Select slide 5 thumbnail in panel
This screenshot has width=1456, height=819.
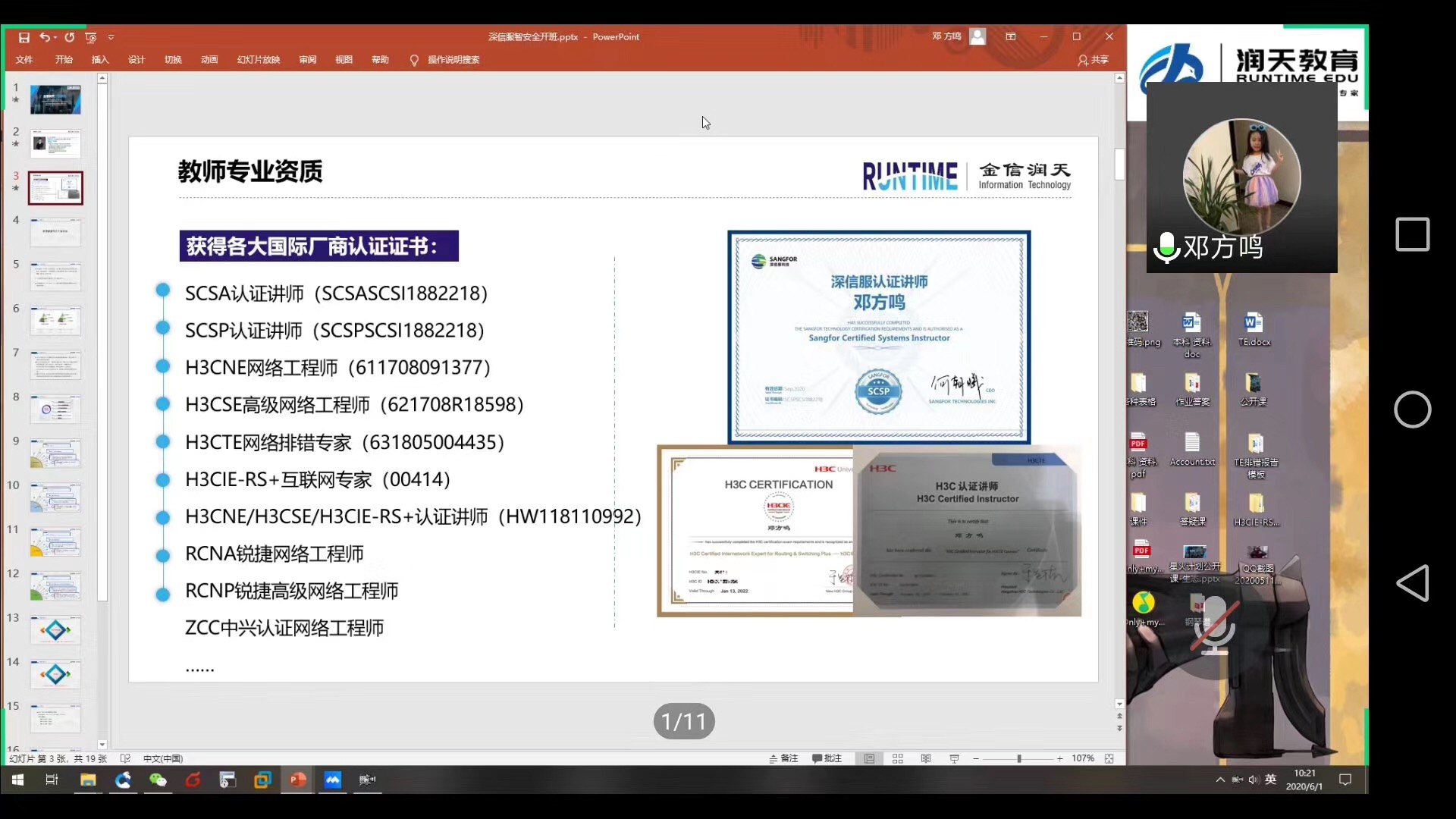click(55, 277)
